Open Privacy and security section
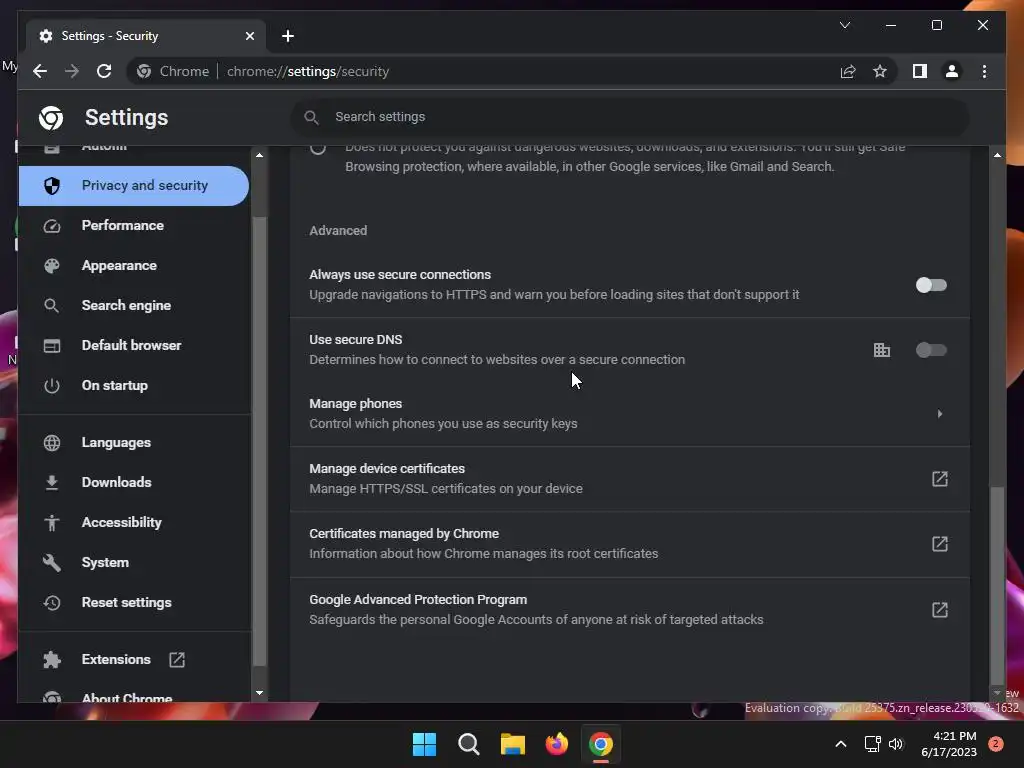Viewport: 1024px width, 768px height. click(x=133, y=185)
